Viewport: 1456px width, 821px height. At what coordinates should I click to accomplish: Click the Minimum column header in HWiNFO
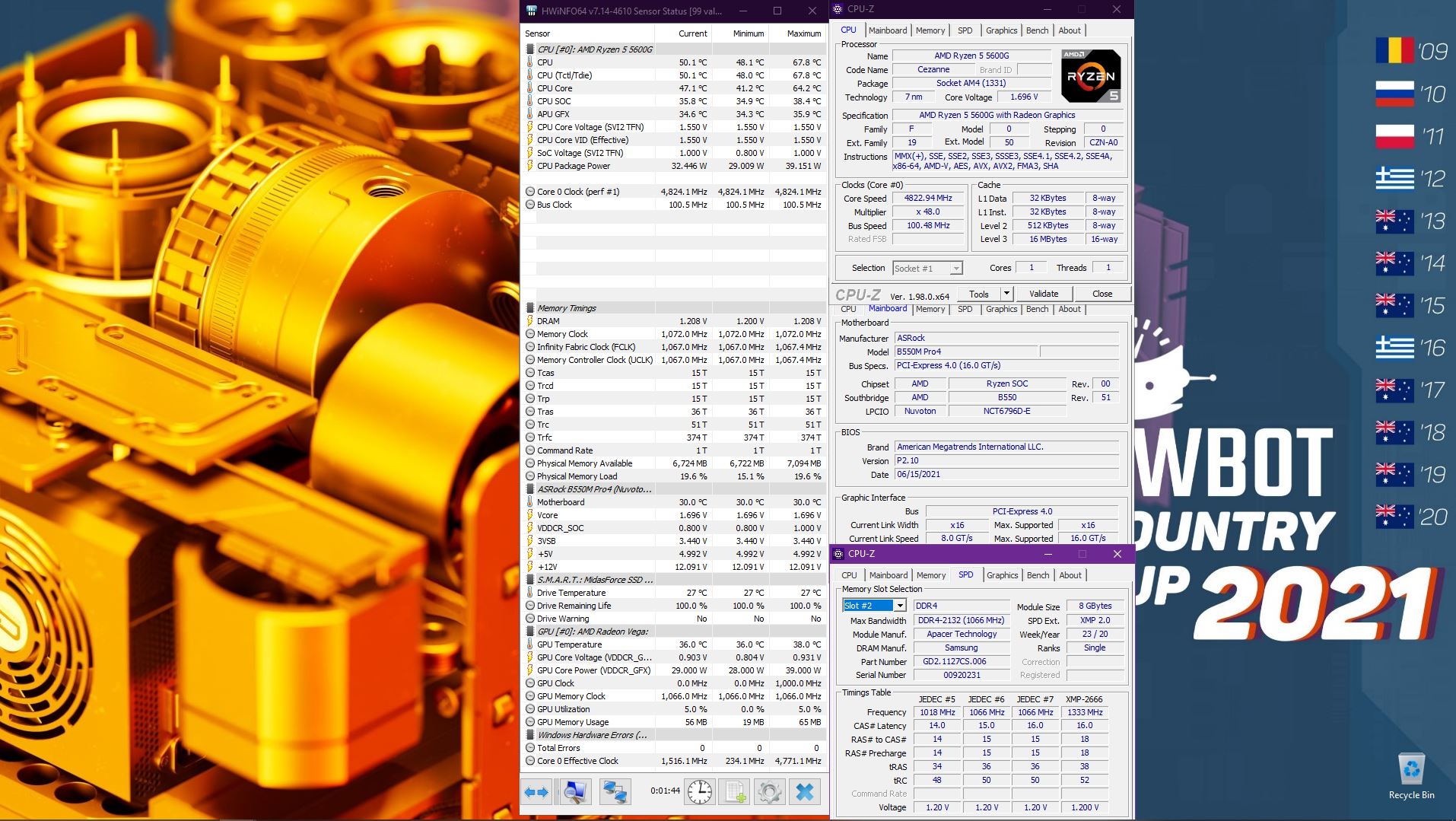point(740,33)
